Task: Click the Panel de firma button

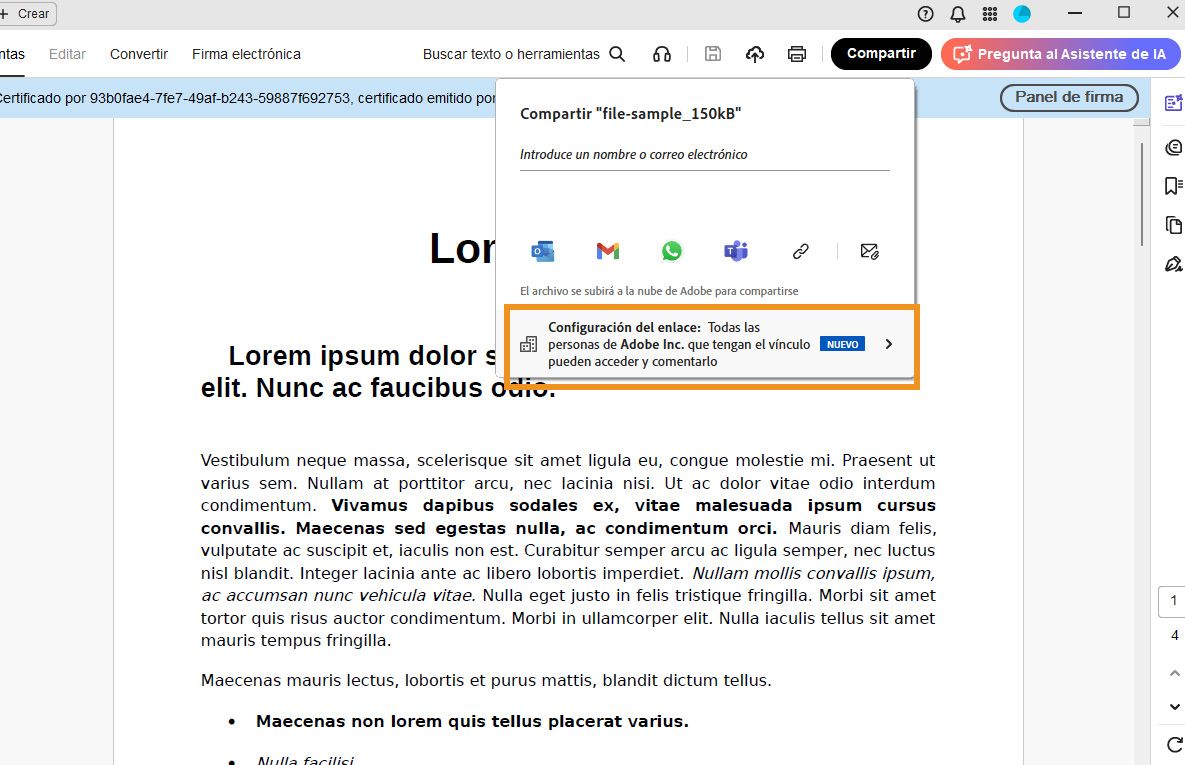Action: click(1069, 98)
